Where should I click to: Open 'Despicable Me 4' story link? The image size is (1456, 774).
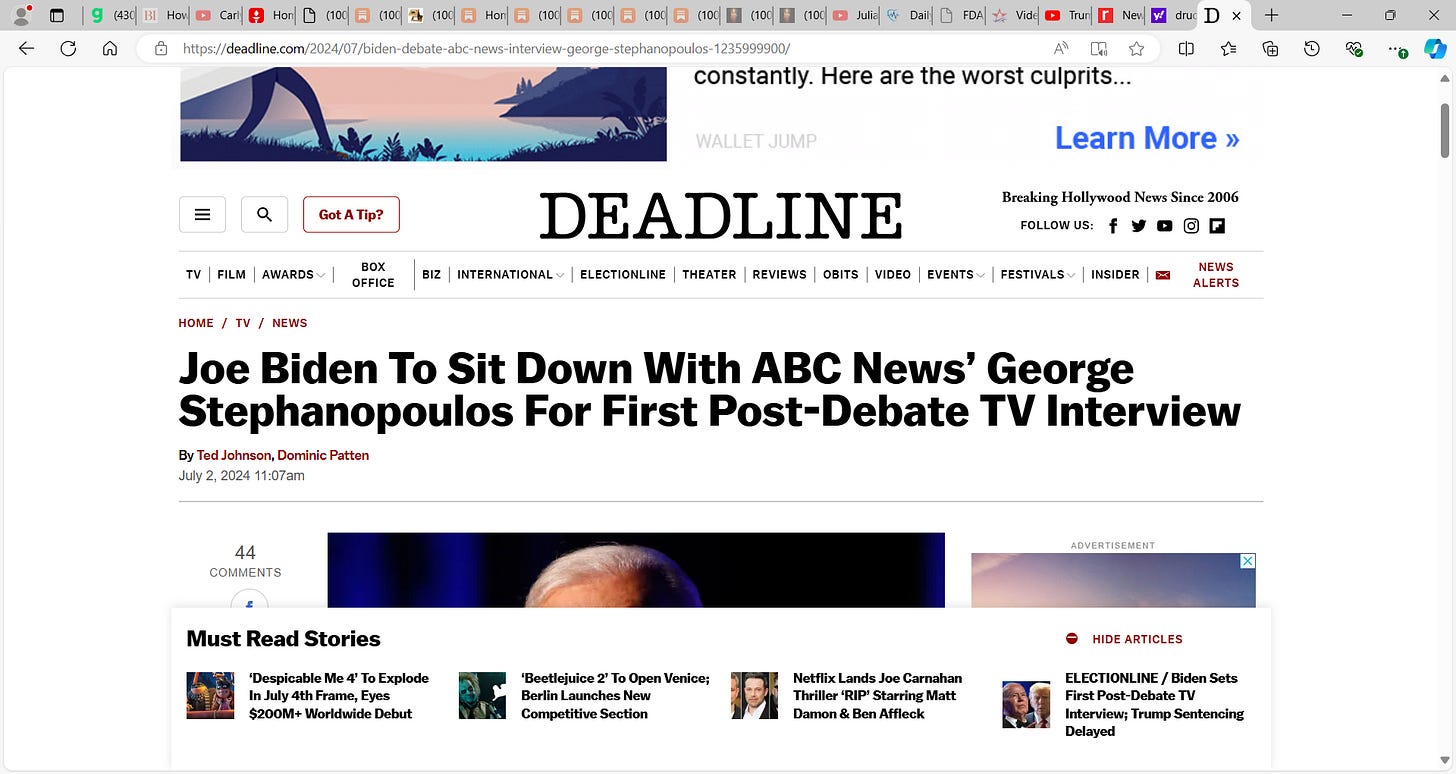(x=339, y=696)
